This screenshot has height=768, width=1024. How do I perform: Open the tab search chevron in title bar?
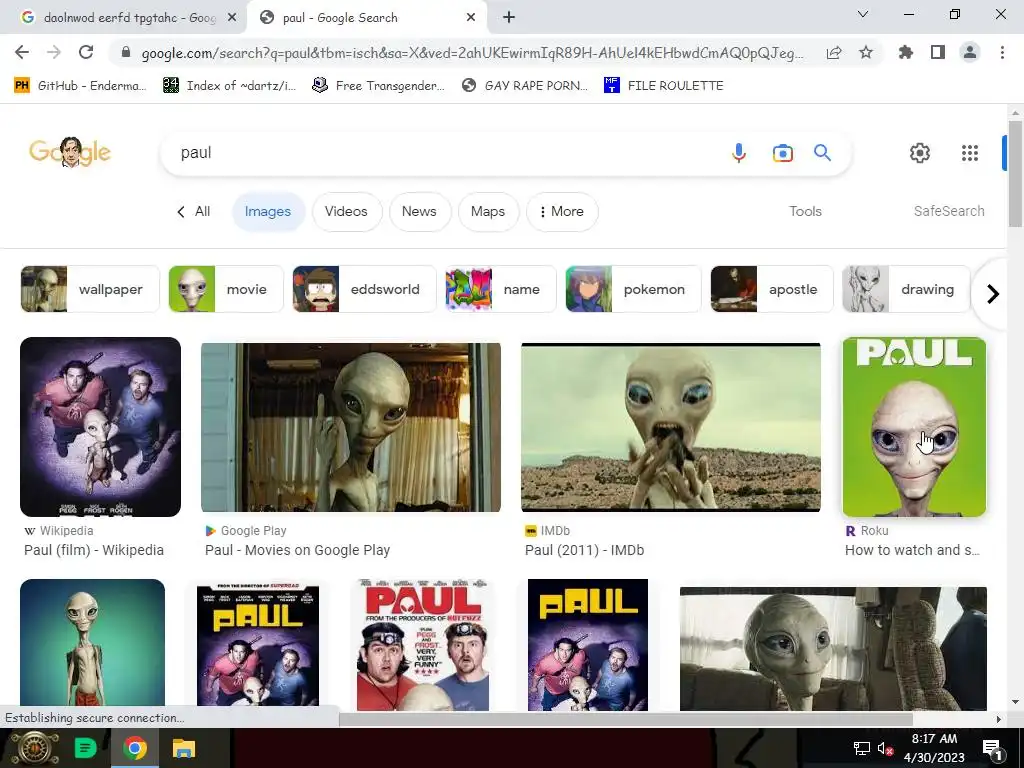863,14
